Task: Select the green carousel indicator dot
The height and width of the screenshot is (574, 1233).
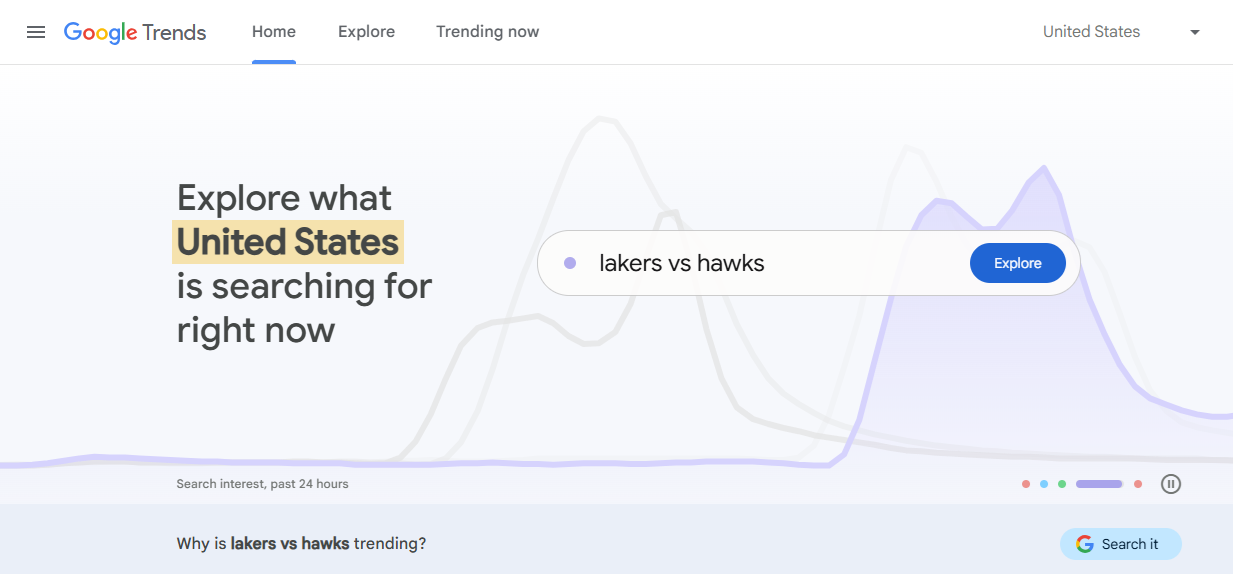Action: tap(1062, 484)
